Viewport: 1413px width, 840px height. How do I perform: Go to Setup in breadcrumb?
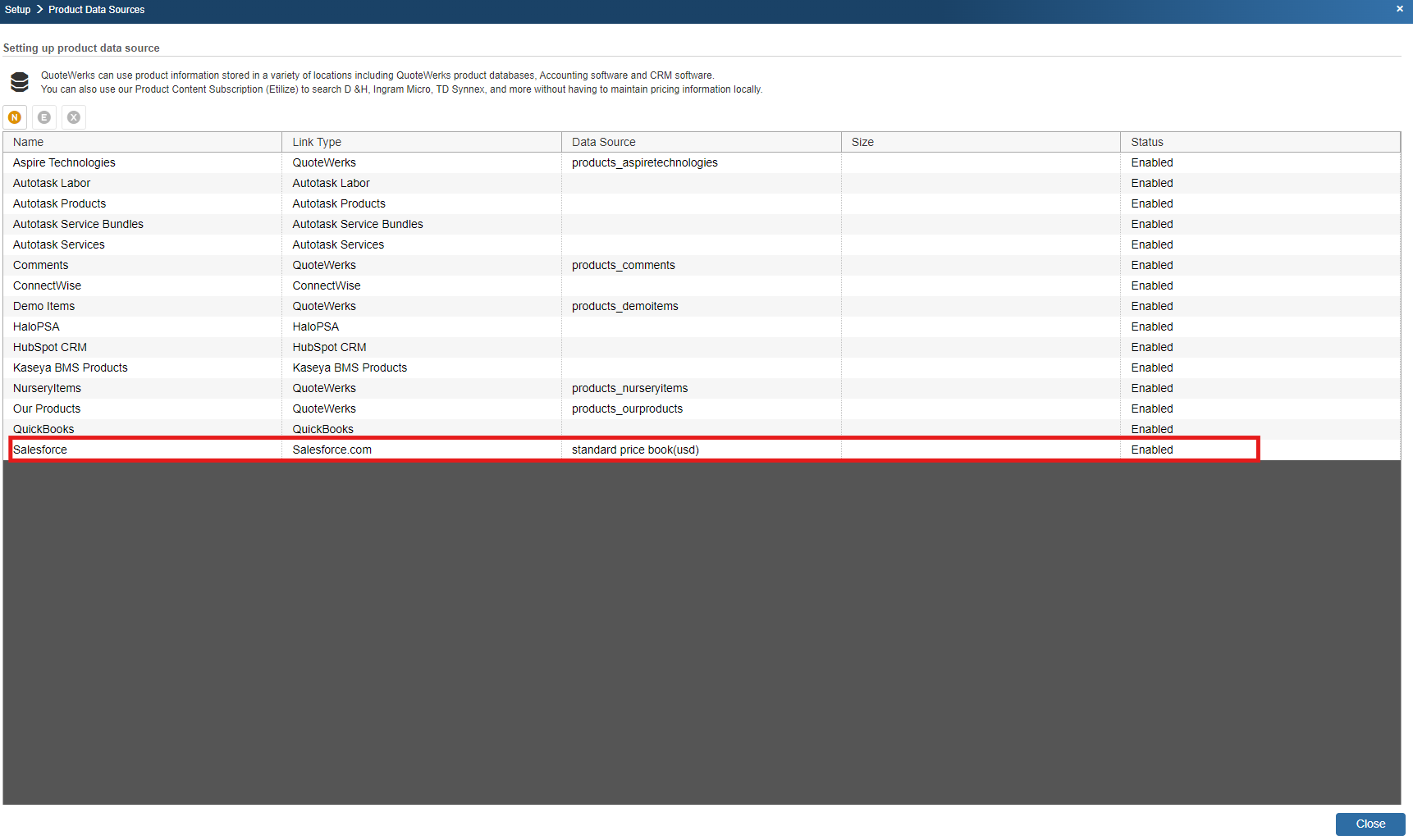(17, 10)
